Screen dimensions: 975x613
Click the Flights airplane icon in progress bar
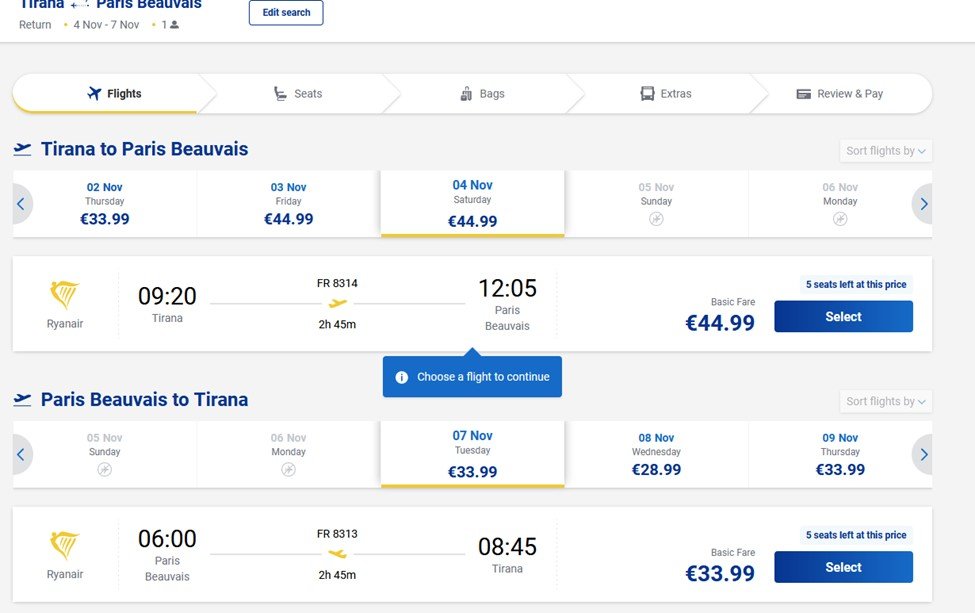pos(95,94)
